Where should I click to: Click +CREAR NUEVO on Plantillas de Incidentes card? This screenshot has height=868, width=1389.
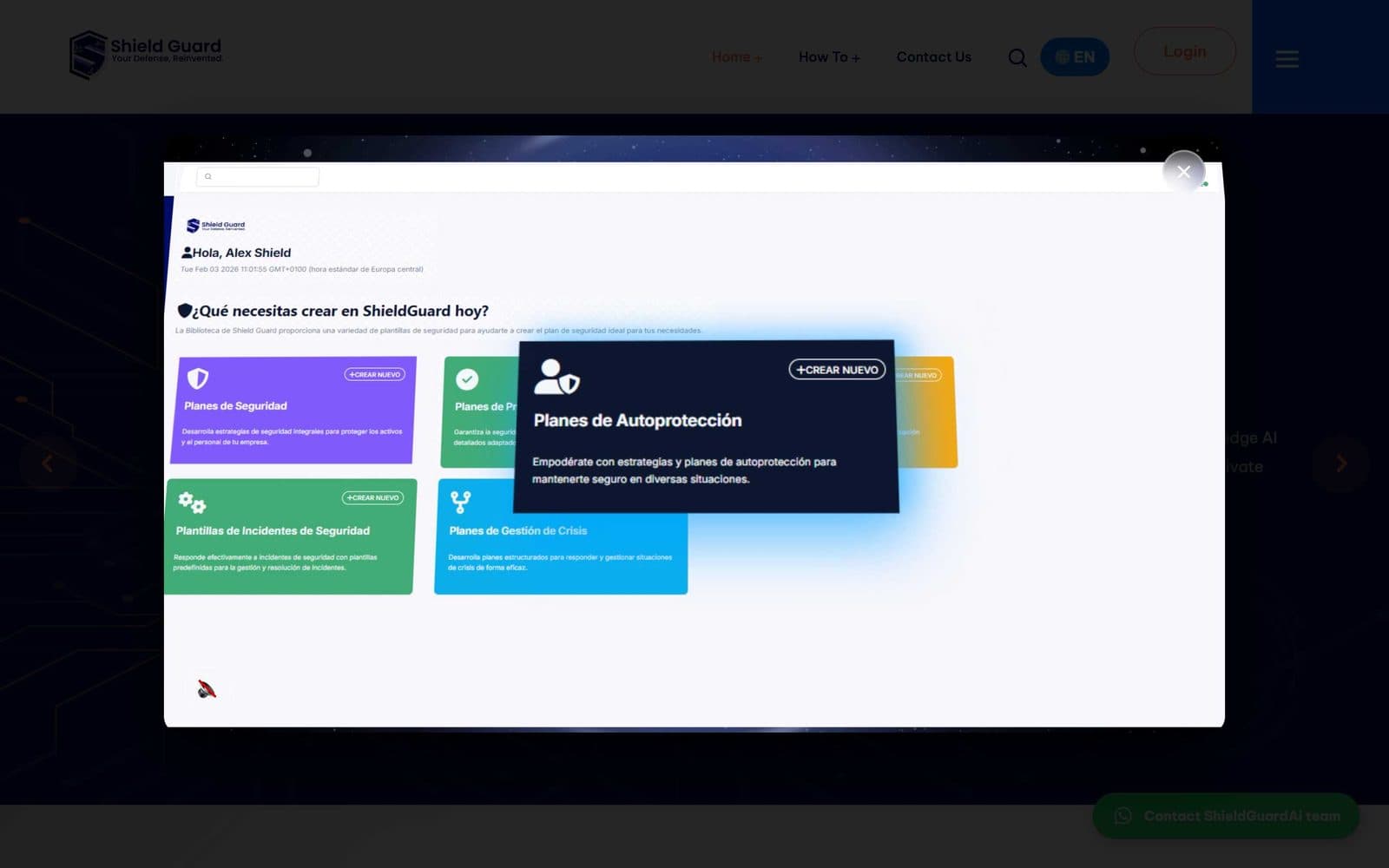point(373,498)
